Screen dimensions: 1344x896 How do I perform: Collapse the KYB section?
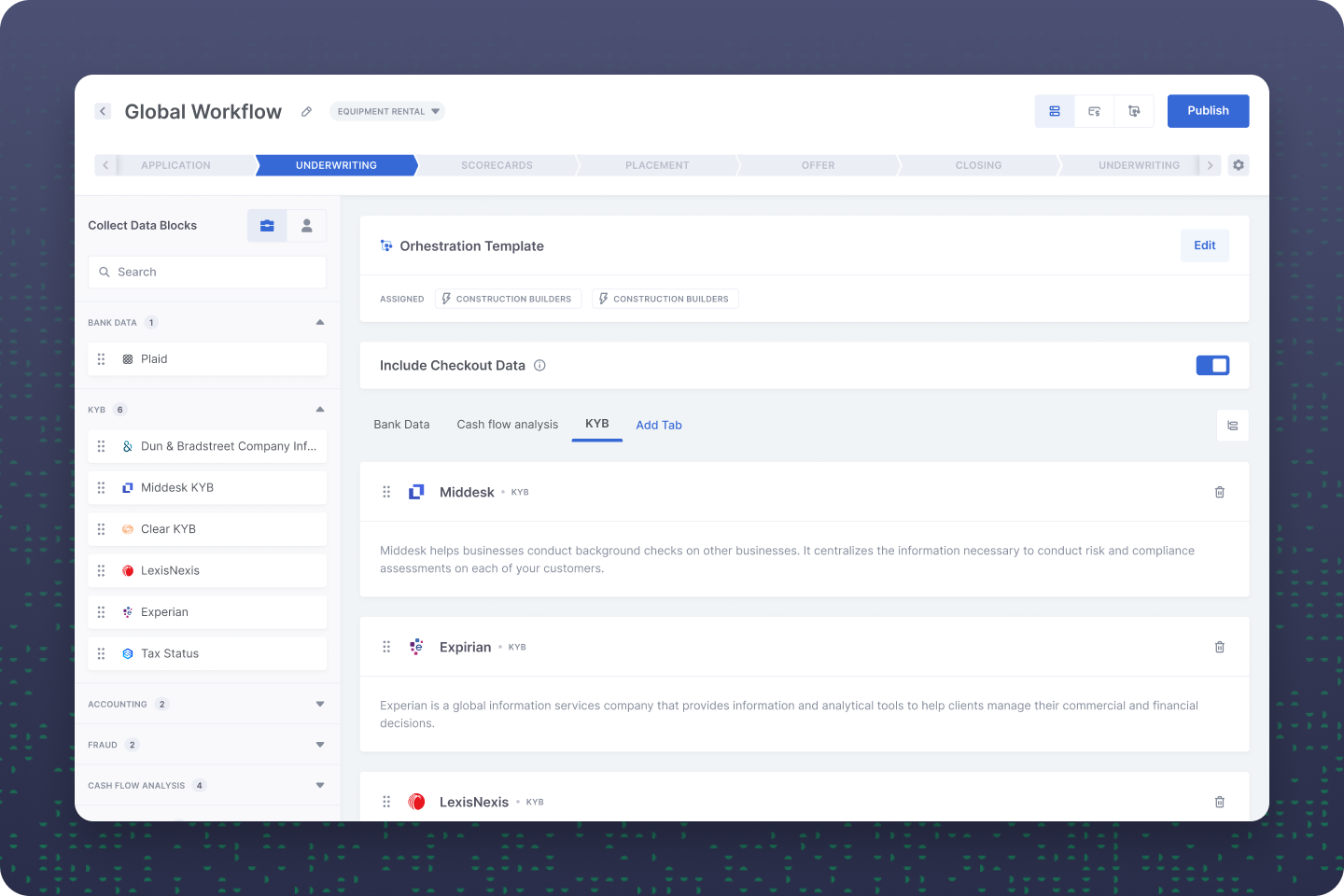(320, 410)
